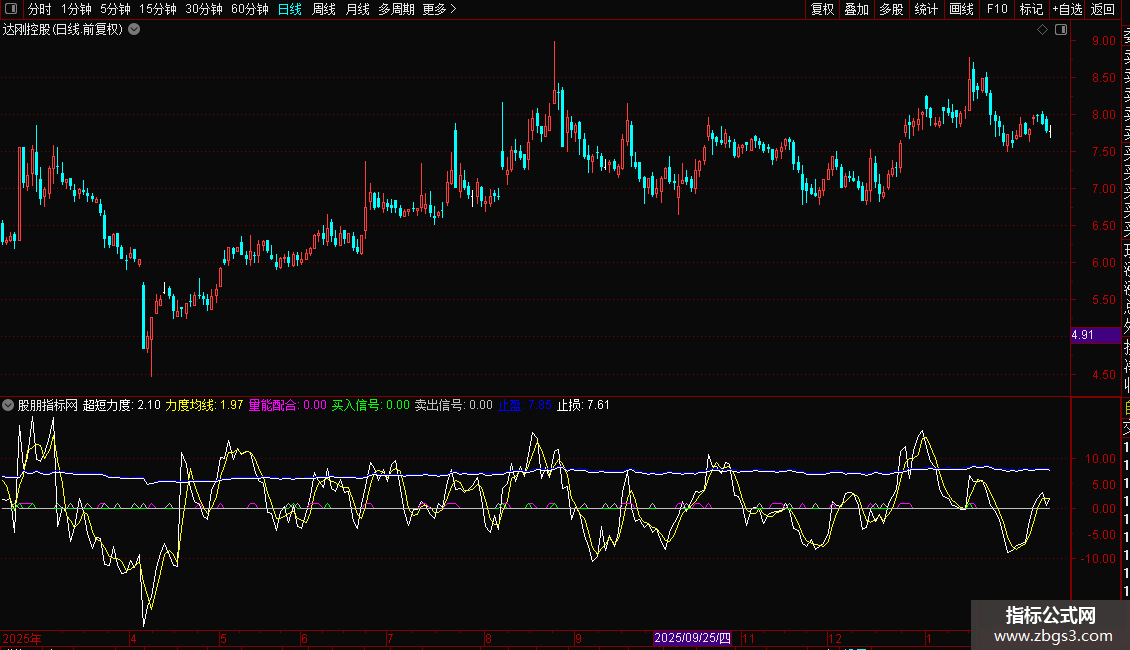Image resolution: width=1130 pixels, height=650 pixels.
Task: Click the 标记 mark button
Action: click(x=1031, y=9)
